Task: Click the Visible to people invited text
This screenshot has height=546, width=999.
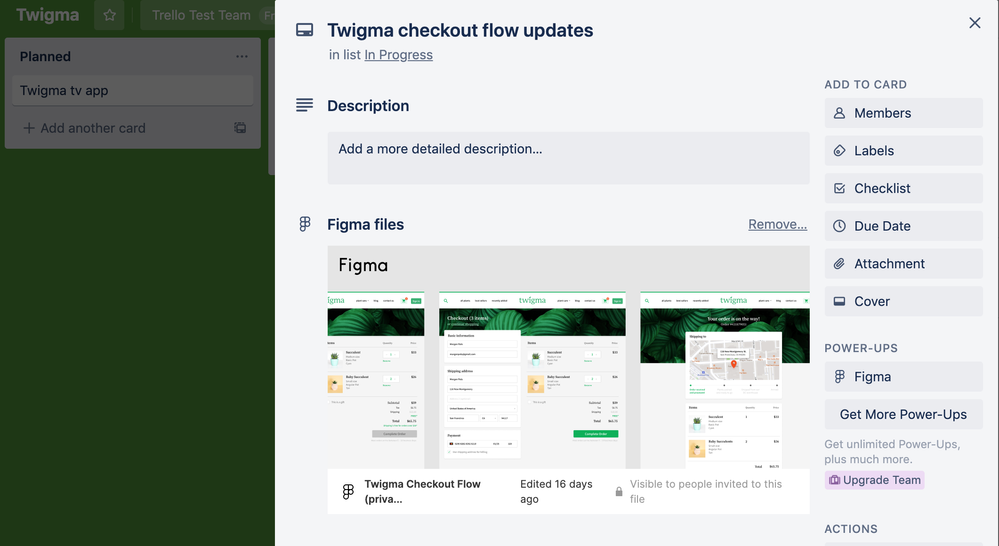Action: click(706, 491)
